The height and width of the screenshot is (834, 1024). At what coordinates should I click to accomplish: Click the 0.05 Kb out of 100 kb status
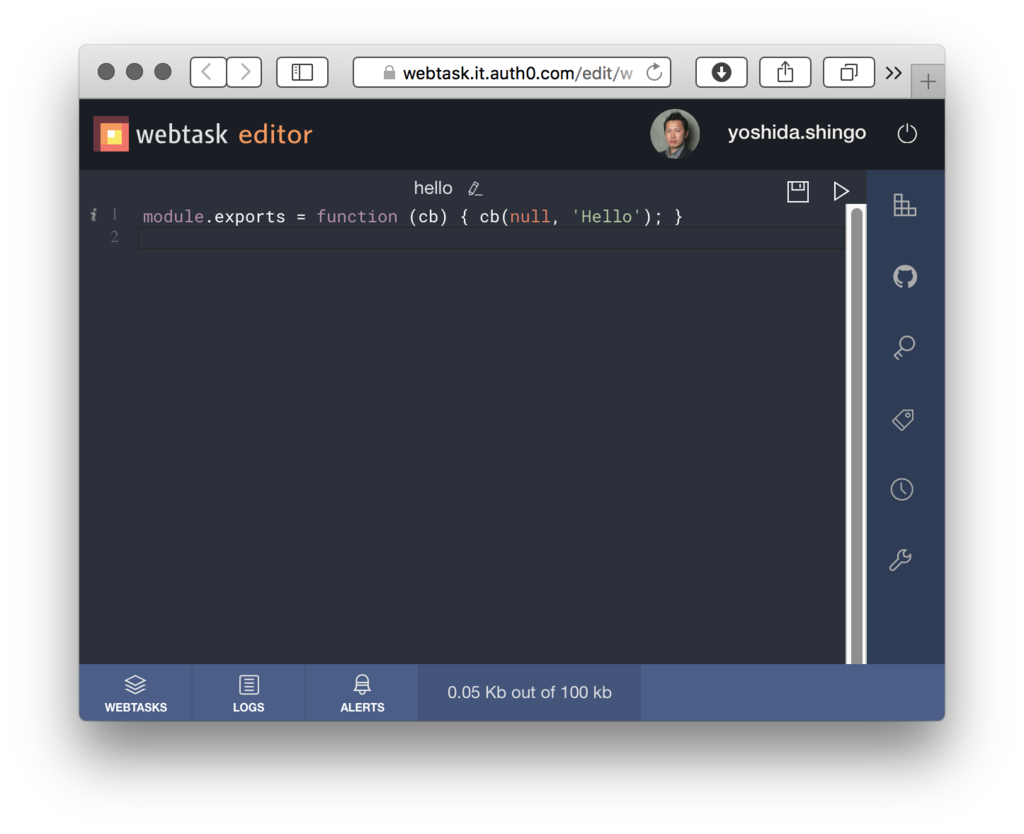click(x=529, y=692)
